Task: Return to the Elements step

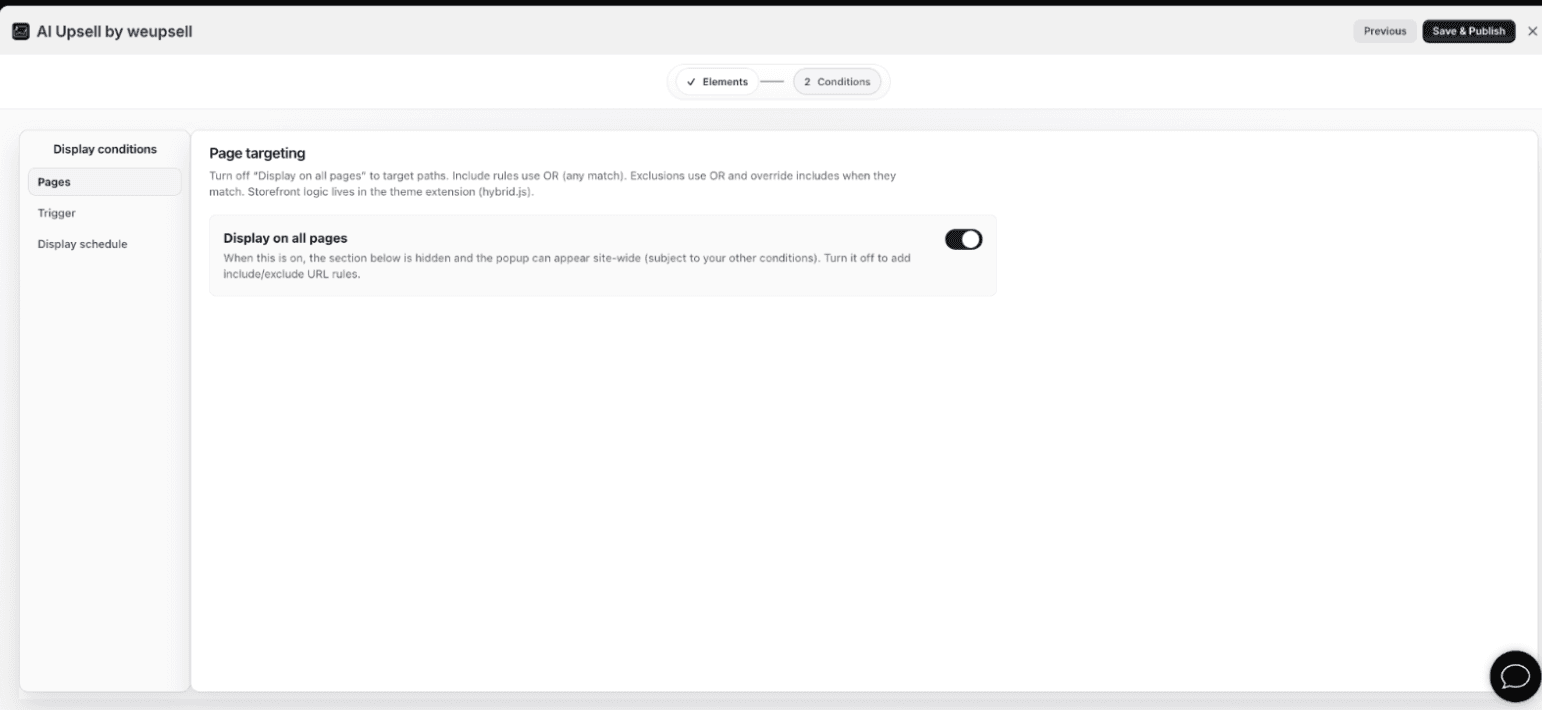Action: click(717, 82)
